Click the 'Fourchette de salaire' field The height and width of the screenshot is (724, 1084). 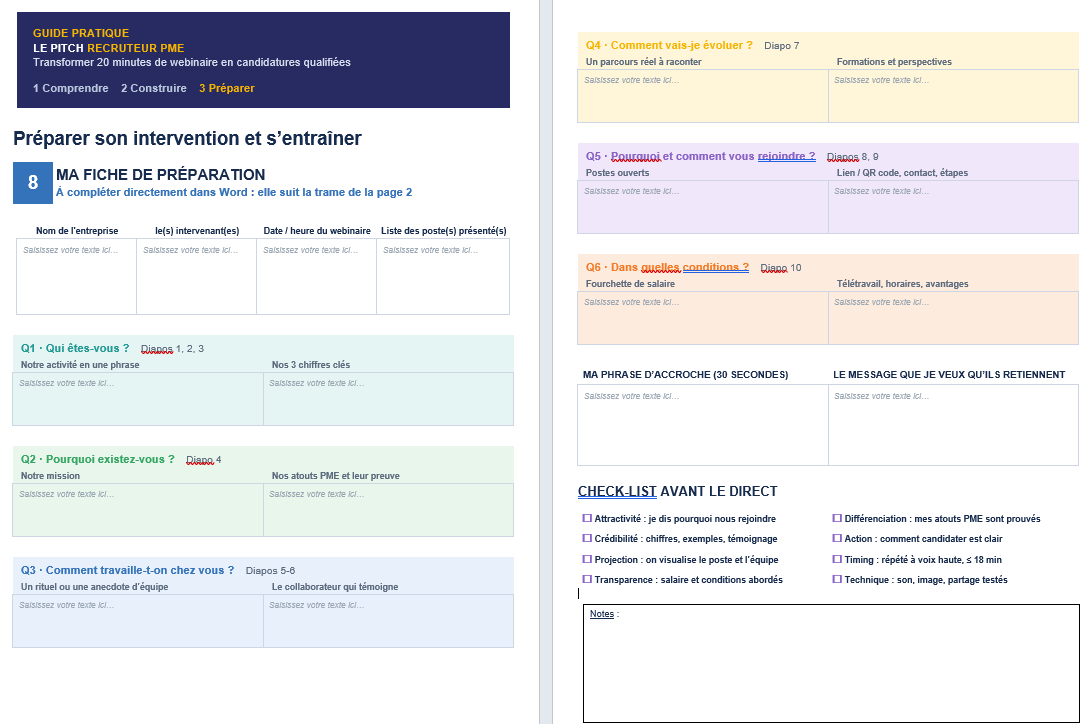(x=703, y=318)
